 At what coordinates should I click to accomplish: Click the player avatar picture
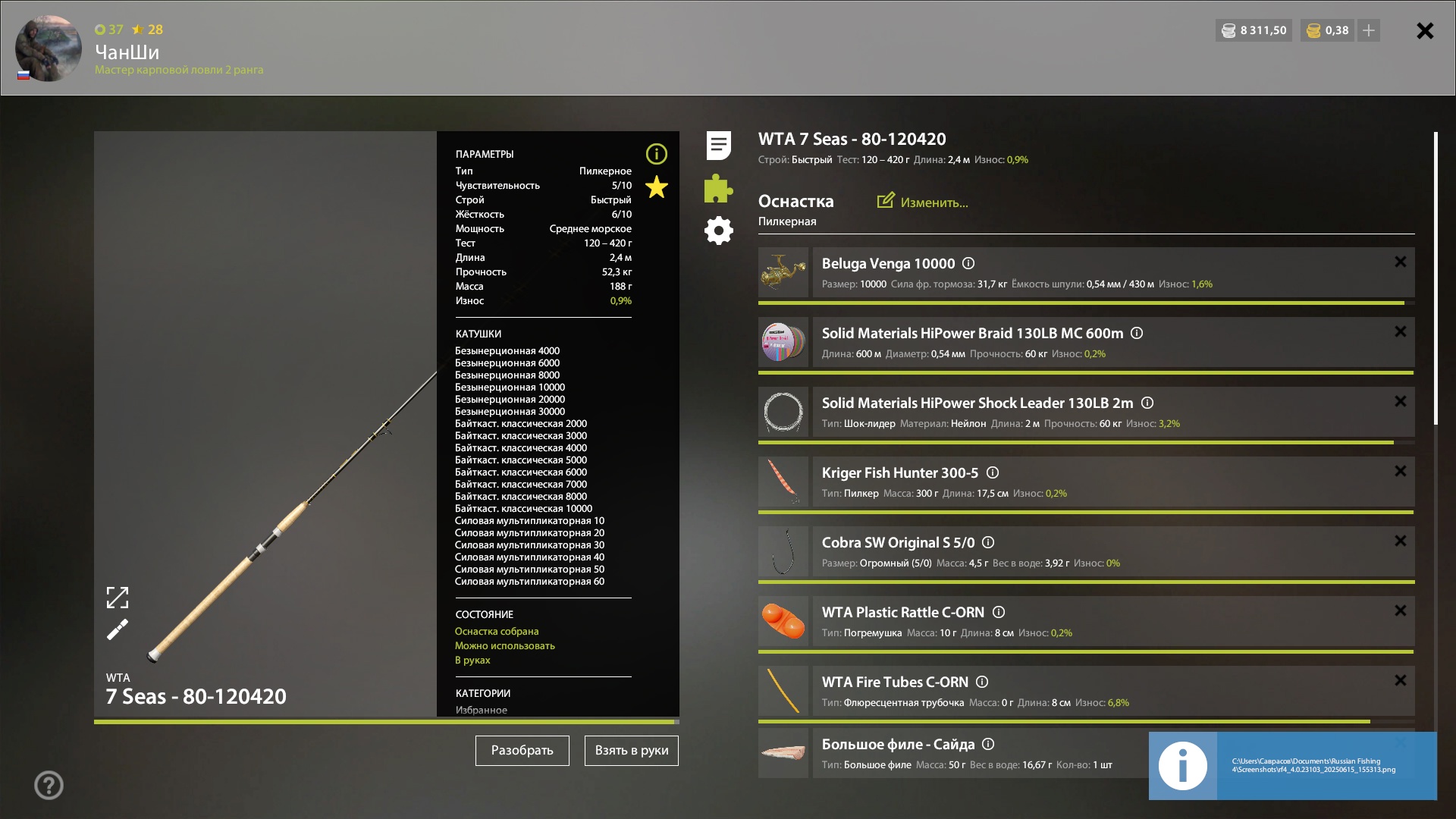pos(48,48)
